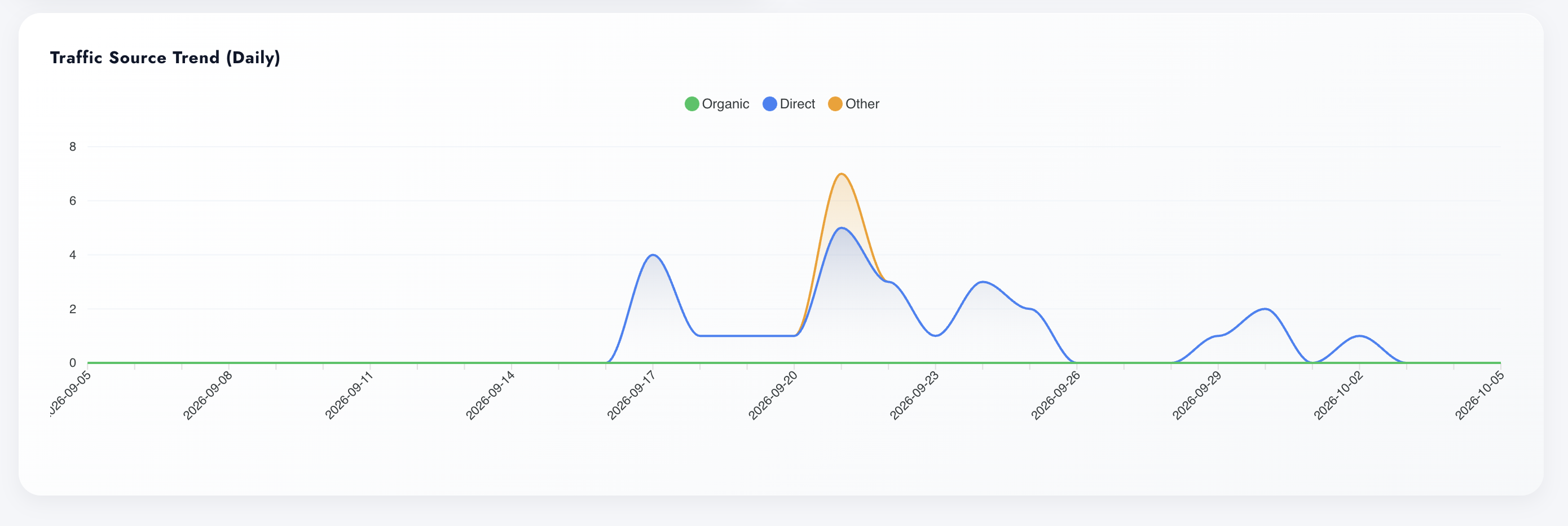Select the 2026-09-23 axis label
The height and width of the screenshot is (526, 1568).
coord(914,395)
